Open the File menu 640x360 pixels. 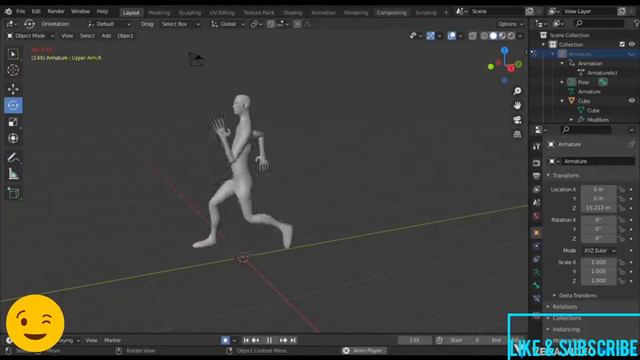click(x=20, y=11)
